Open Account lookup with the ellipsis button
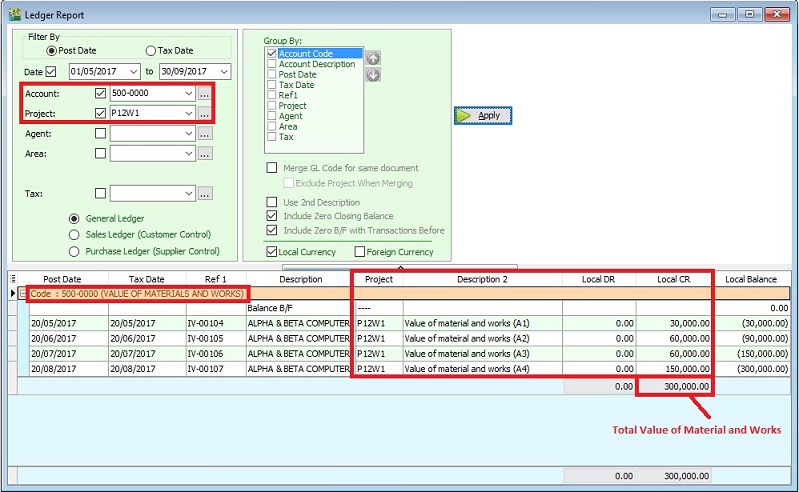 click(205, 93)
